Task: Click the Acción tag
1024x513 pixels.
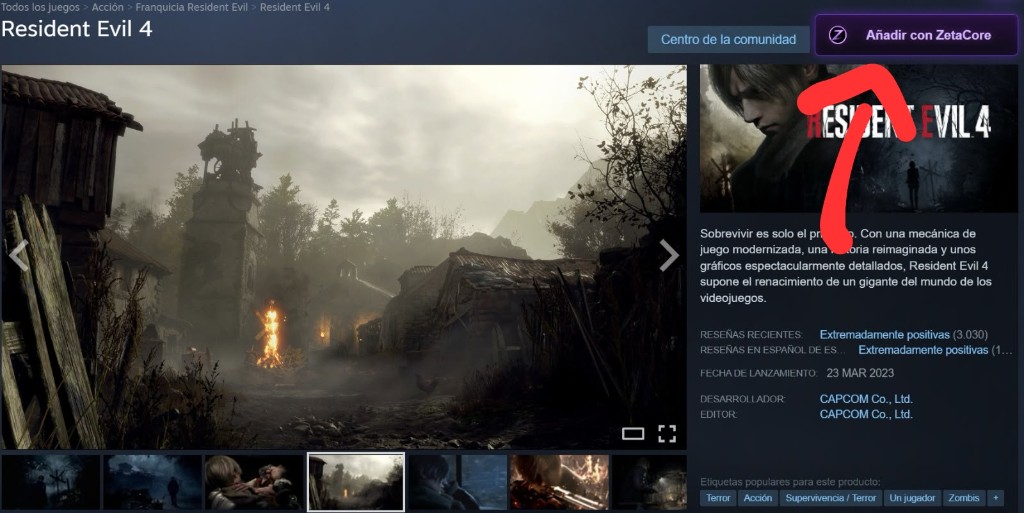Action: point(758,498)
